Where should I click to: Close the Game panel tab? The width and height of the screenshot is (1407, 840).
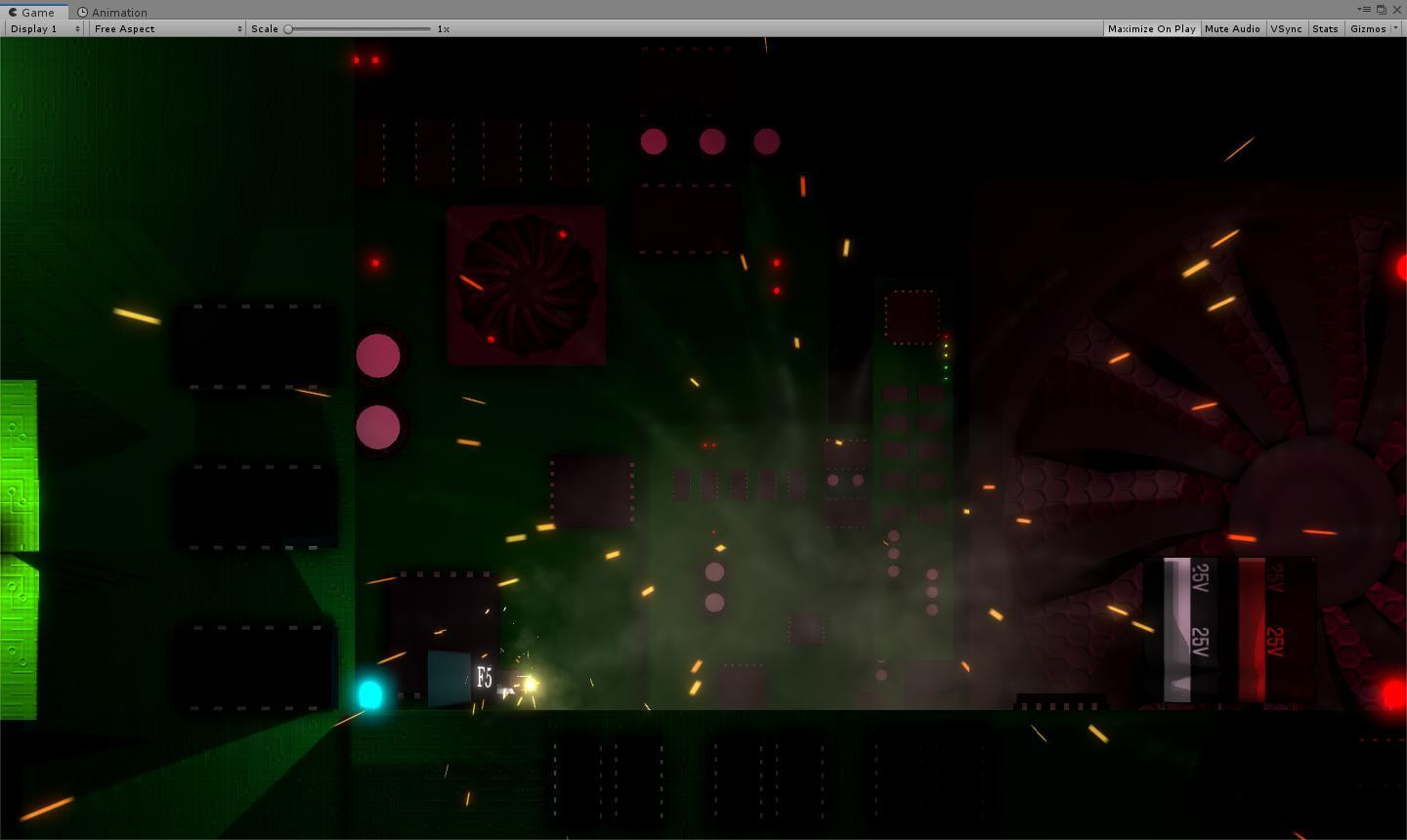(1397, 10)
